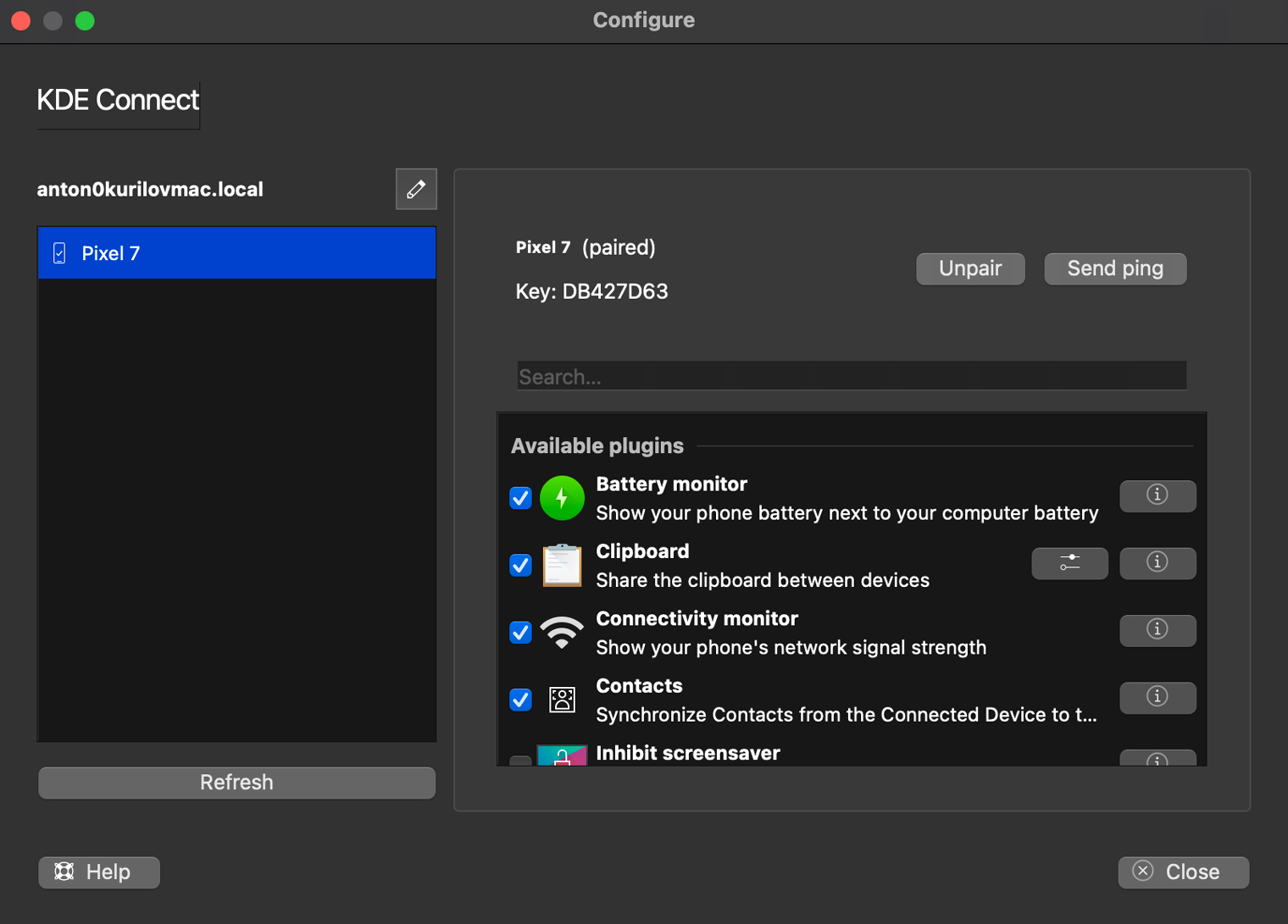This screenshot has width=1288, height=924.
Task: Open Clipboard plugin info button
Action: click(x=1158, y=563)
